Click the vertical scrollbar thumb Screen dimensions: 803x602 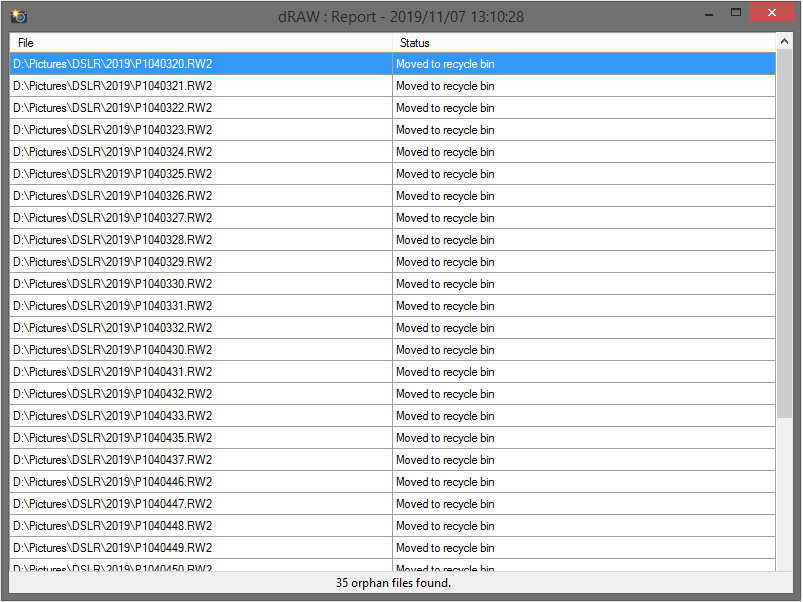[784, 234]
